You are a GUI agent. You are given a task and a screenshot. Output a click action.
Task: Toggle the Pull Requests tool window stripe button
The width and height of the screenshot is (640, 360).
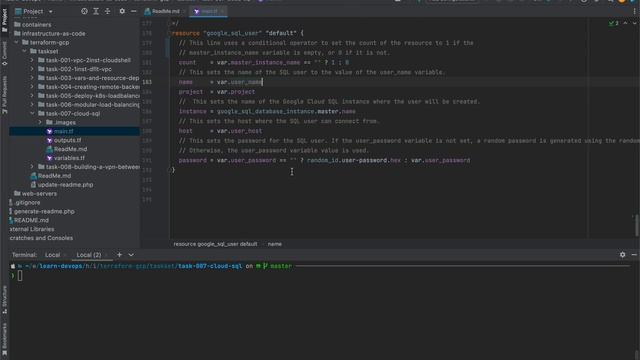point(4,94)
